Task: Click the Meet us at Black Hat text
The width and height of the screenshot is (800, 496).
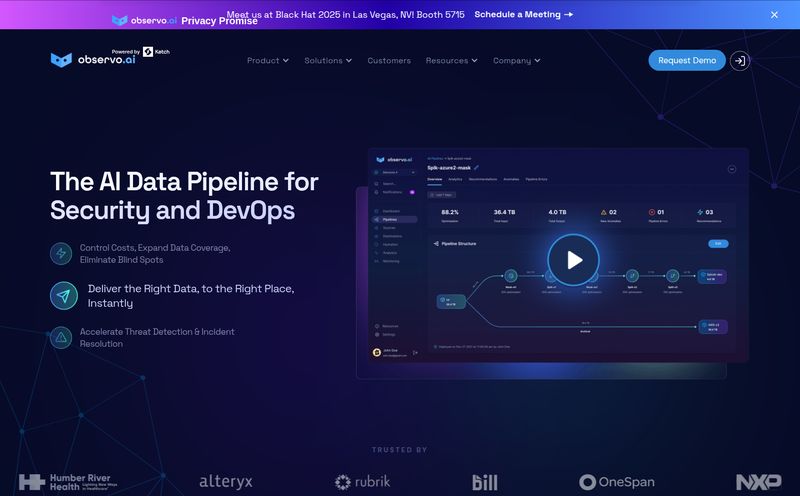Action: [x=345, y=14]
